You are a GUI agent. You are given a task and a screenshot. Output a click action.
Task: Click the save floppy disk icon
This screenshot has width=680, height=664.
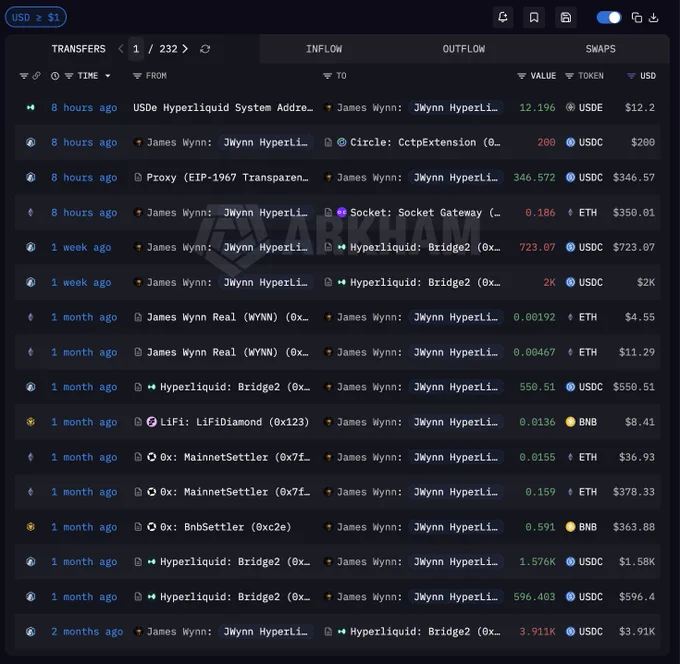click(x=566, y=17)
